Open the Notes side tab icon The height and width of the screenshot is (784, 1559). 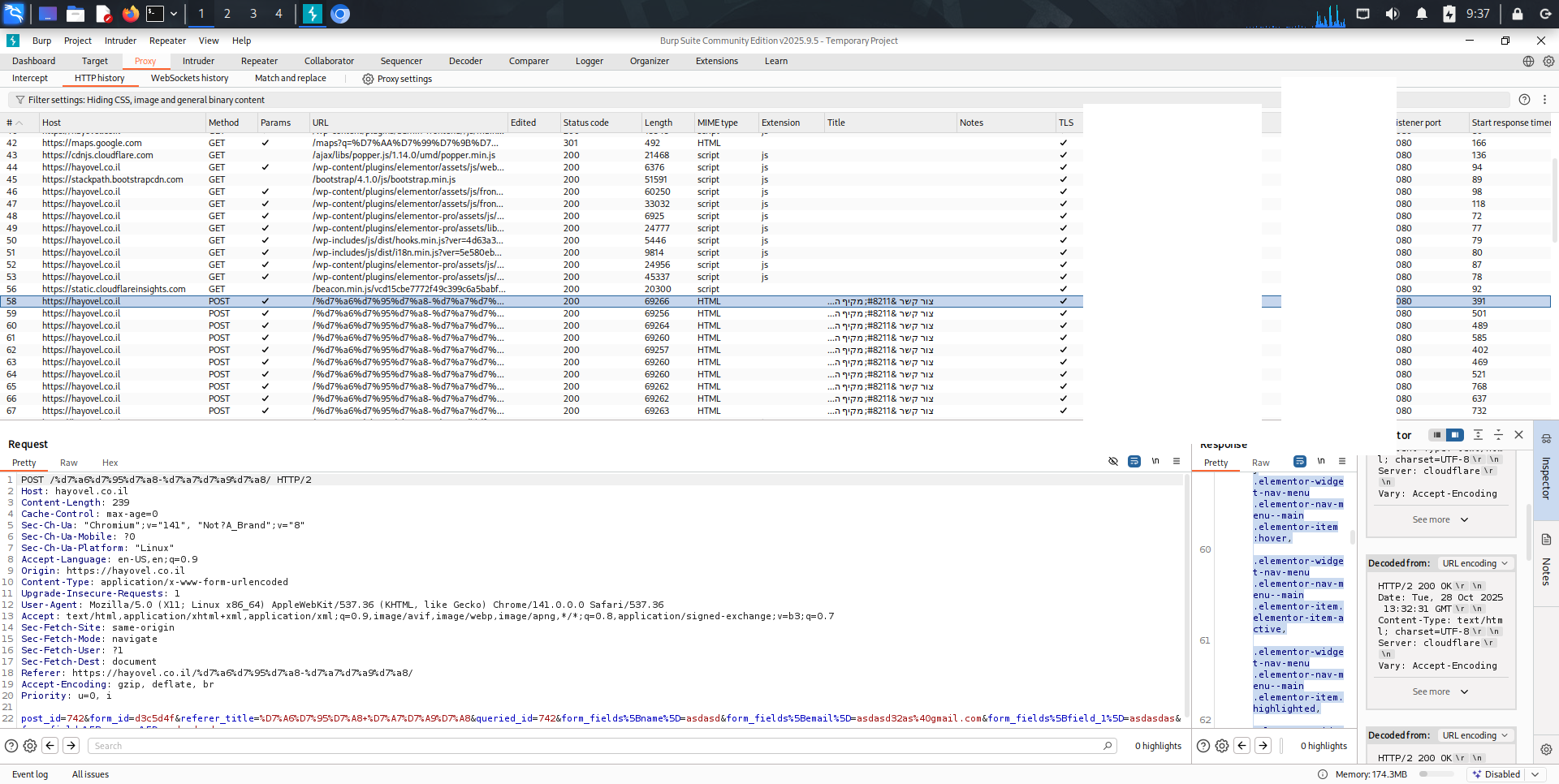click(x=1546, y=540)
